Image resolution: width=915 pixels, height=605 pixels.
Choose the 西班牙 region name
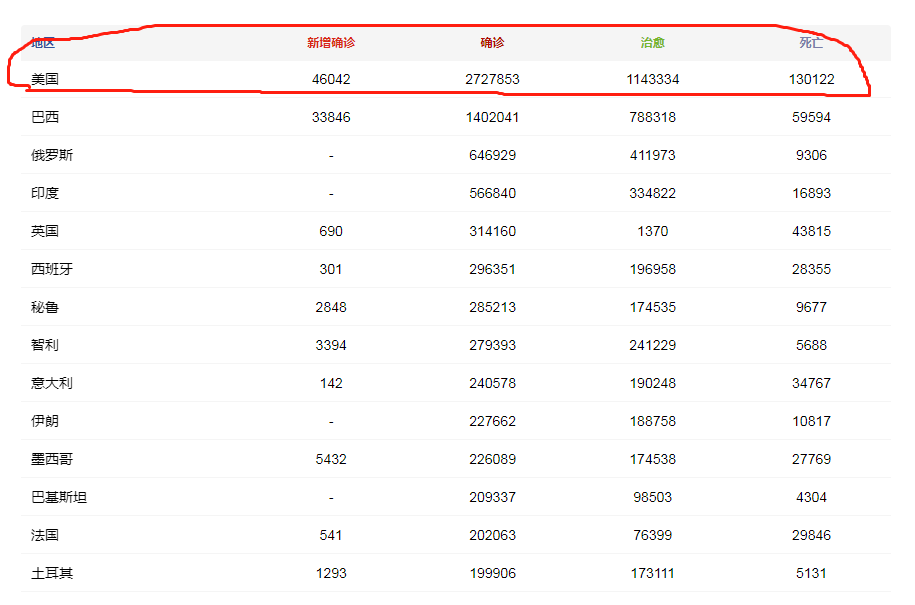coord(52,269)
